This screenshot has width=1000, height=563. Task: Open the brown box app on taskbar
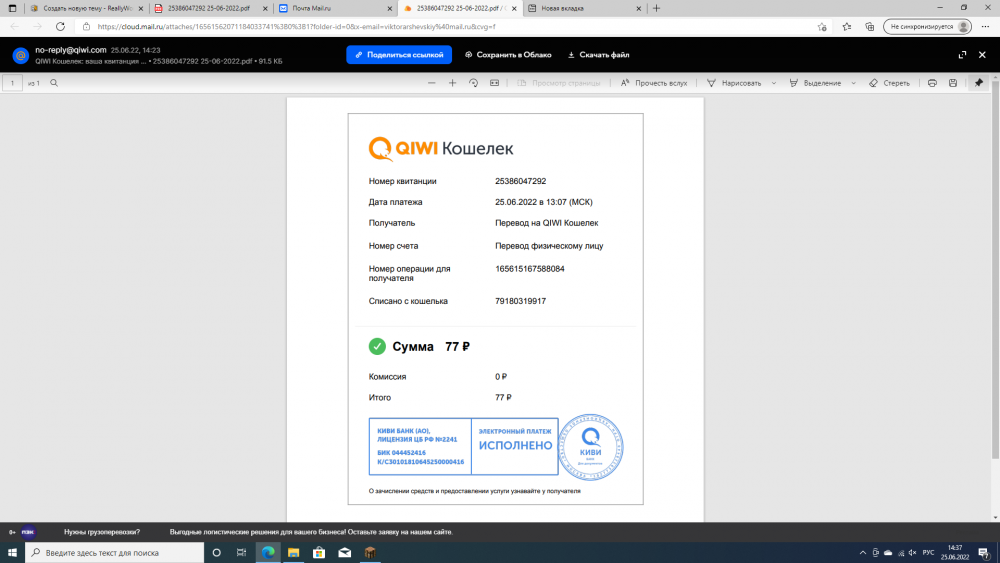click(x=370, y=553)
